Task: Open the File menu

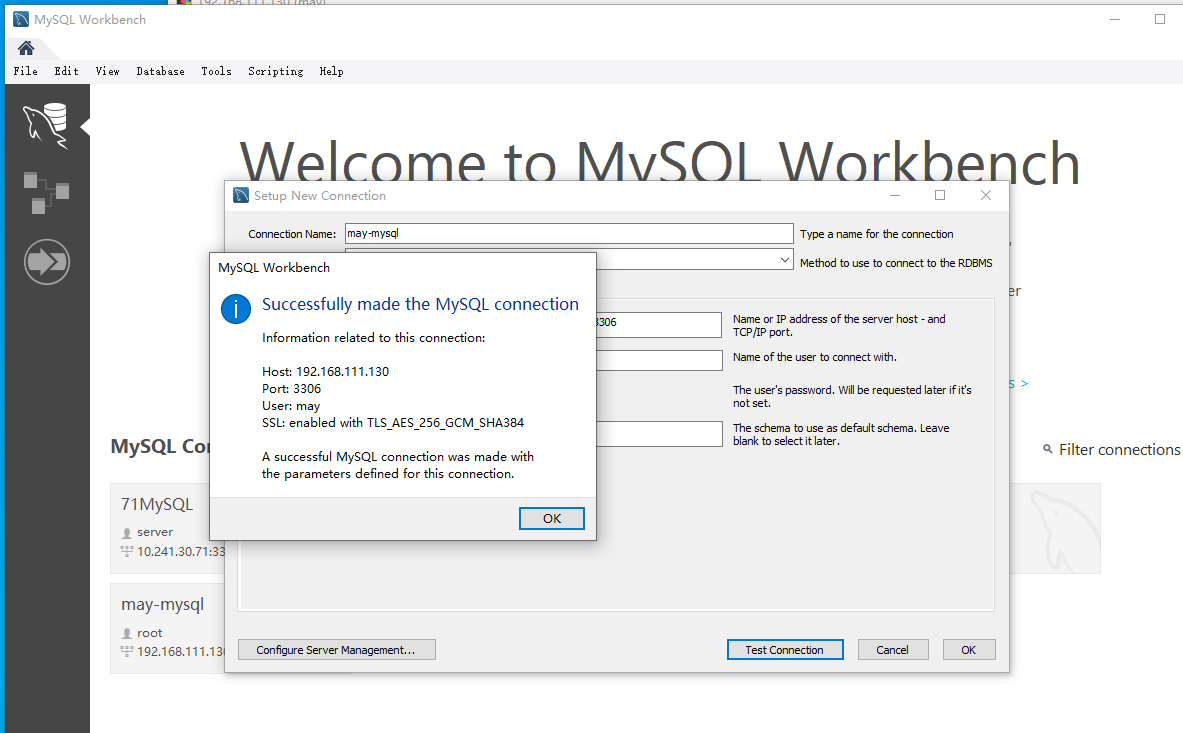Action: pyautogui.click(x=25, y=71)
